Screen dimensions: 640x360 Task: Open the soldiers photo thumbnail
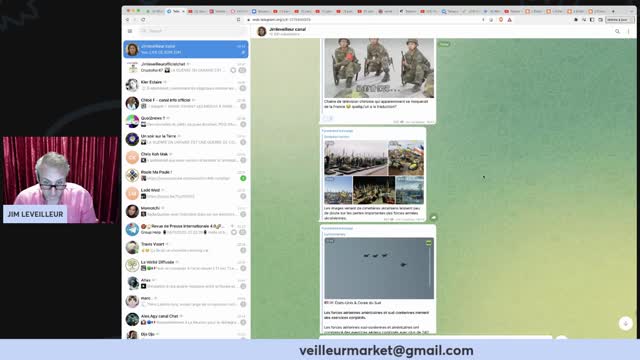click(x=379, y=68)
